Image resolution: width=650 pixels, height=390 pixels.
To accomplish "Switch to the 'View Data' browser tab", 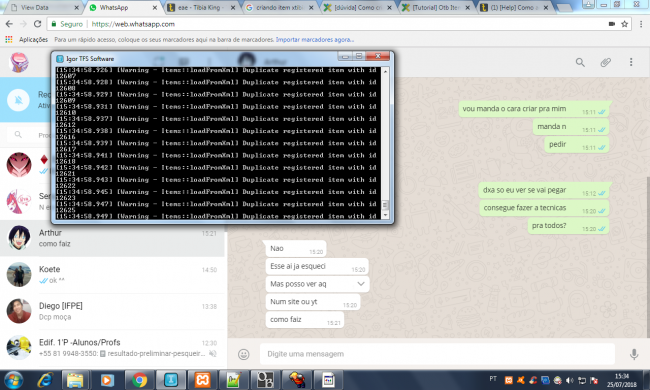I will [x=44, y=7].
